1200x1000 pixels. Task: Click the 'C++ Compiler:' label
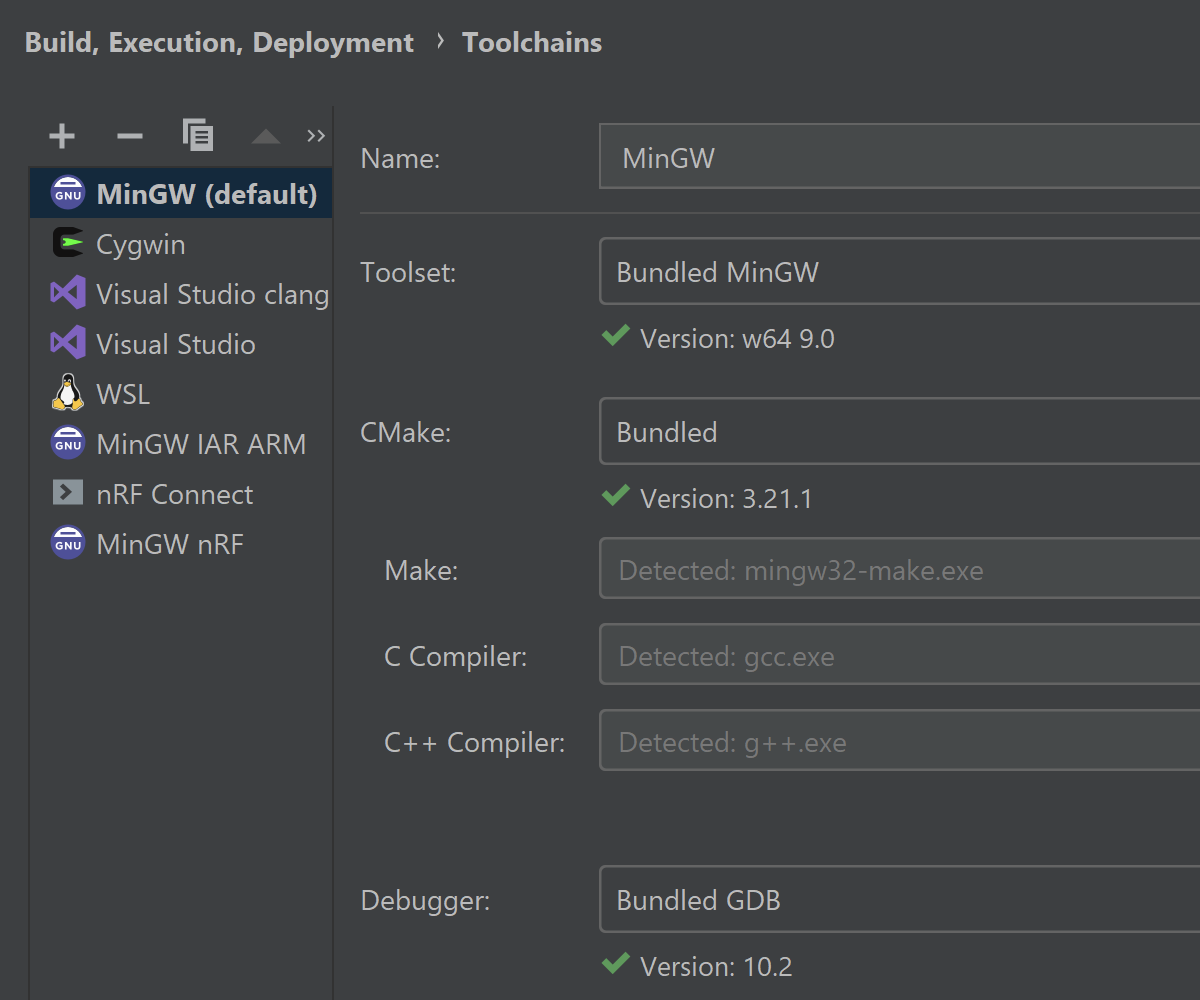pos(475,742)
